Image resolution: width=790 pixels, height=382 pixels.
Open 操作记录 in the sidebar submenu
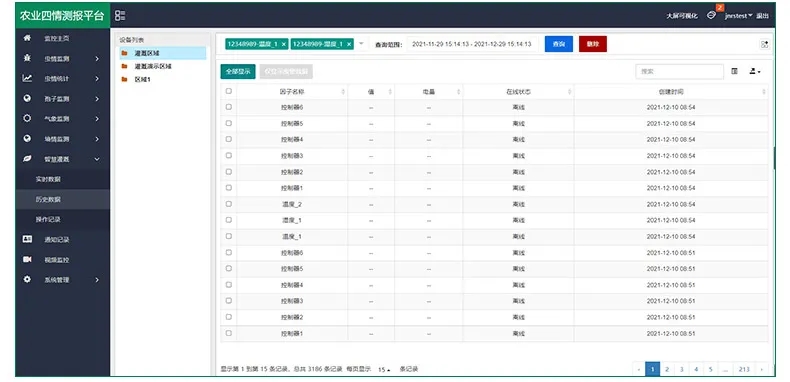(48, 220)
